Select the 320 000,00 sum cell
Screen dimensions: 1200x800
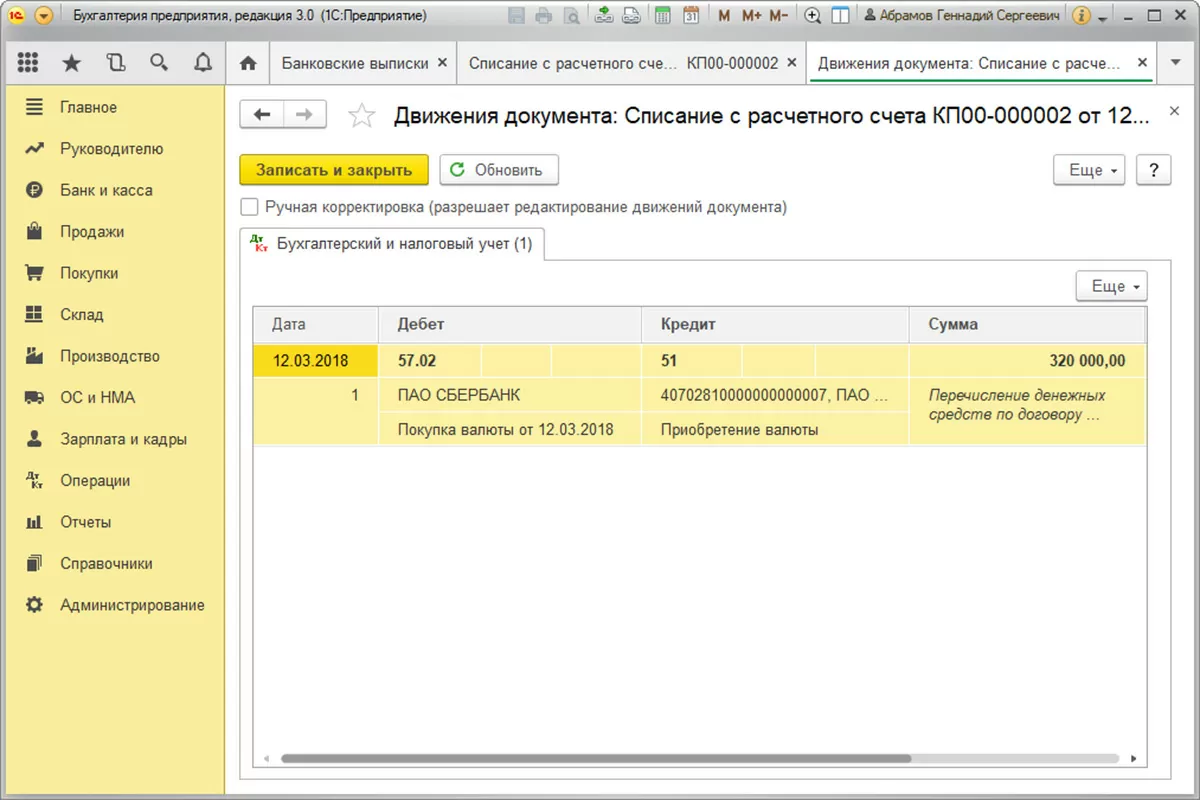[x=1027, y=361]
